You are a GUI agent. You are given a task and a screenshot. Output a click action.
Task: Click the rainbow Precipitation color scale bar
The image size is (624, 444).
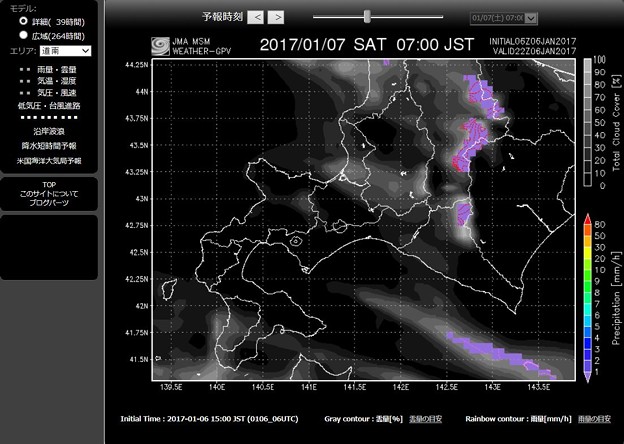(x=588, y=297)
